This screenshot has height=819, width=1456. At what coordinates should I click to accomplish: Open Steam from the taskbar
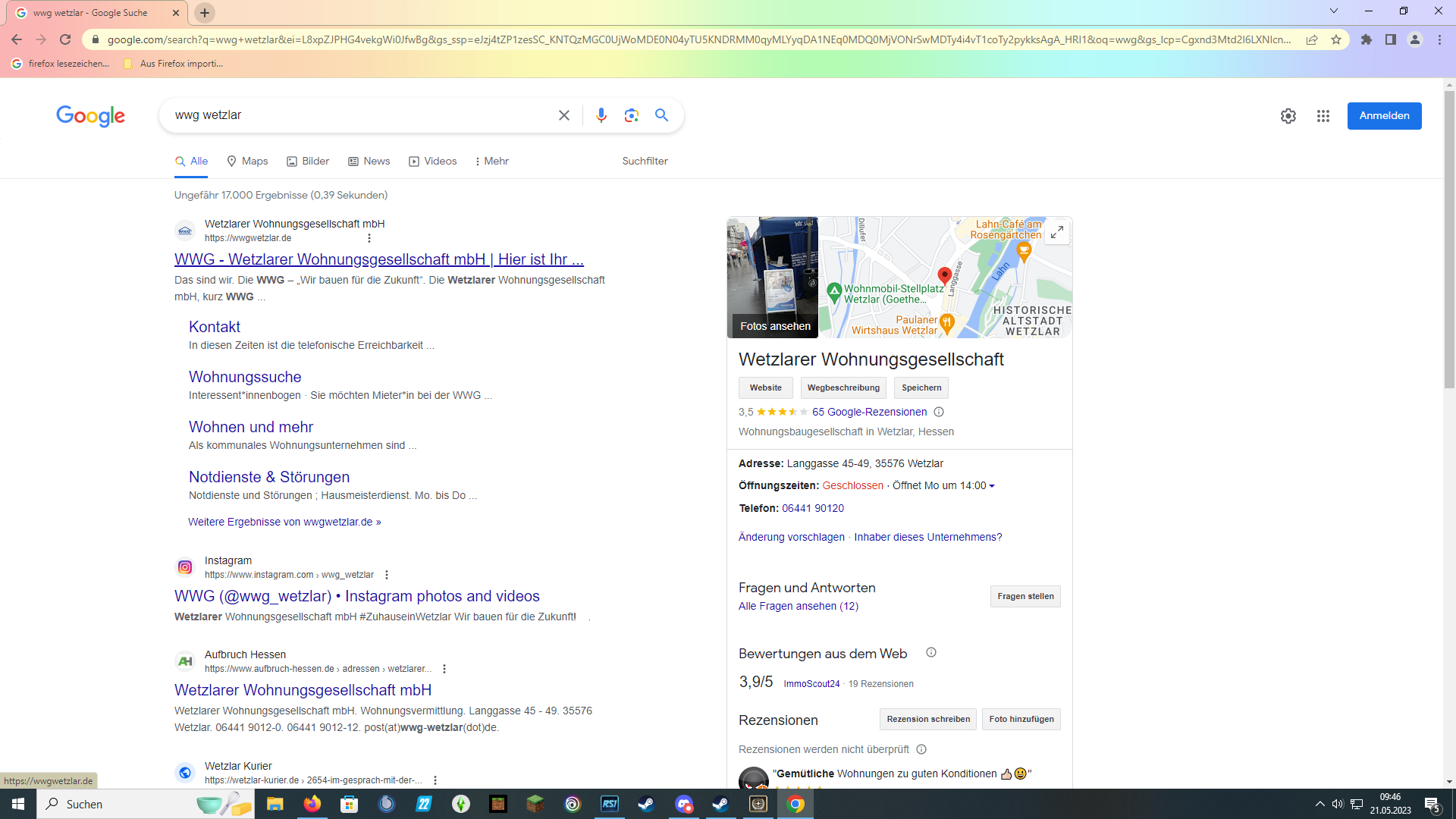coord(645,805)
